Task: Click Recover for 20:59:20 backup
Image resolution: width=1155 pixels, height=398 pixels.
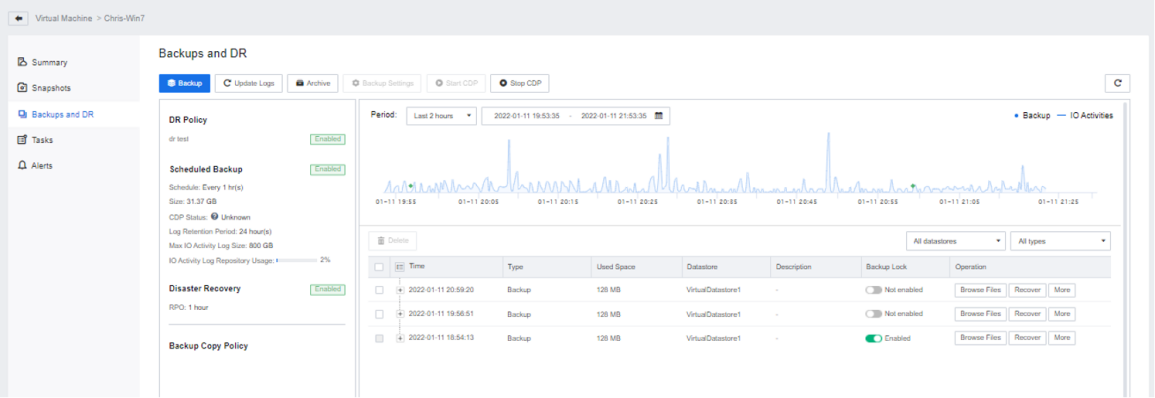Action: (1027, 290)
